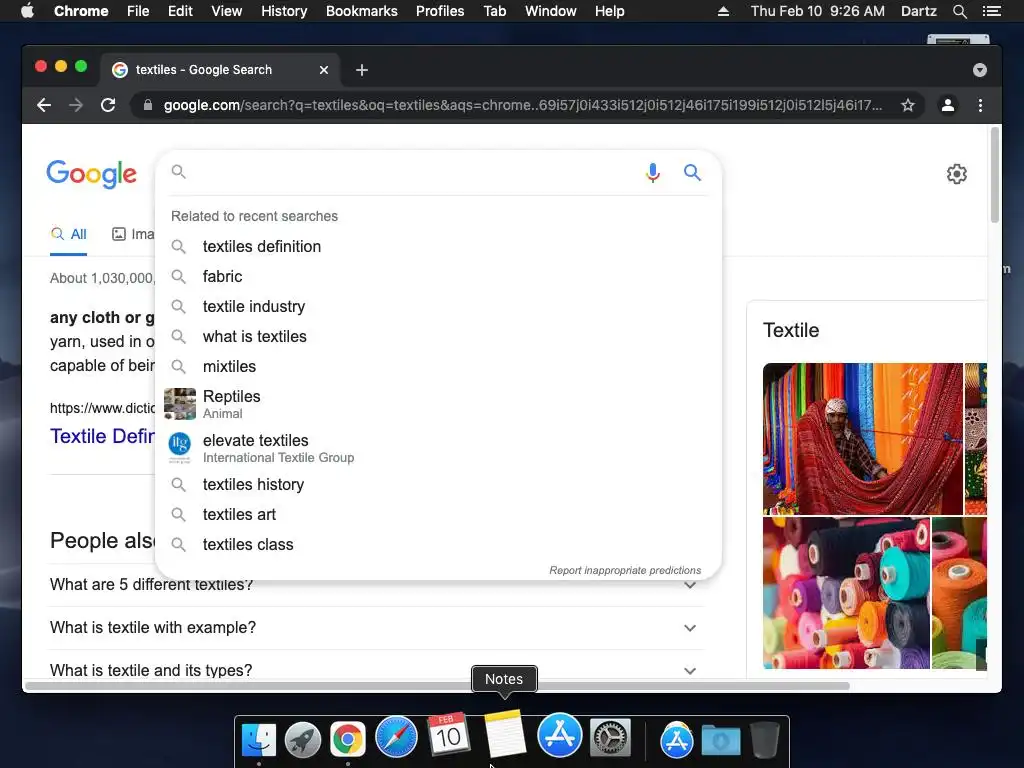Pick the 'textiles history' suggestion

pyautogui.click(x=438, y=485)
